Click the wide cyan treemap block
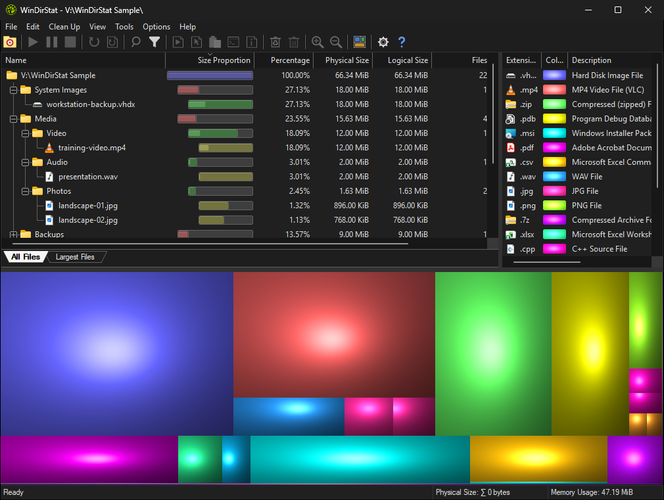Screen dimensions: 664x500 tap(360, 459)
